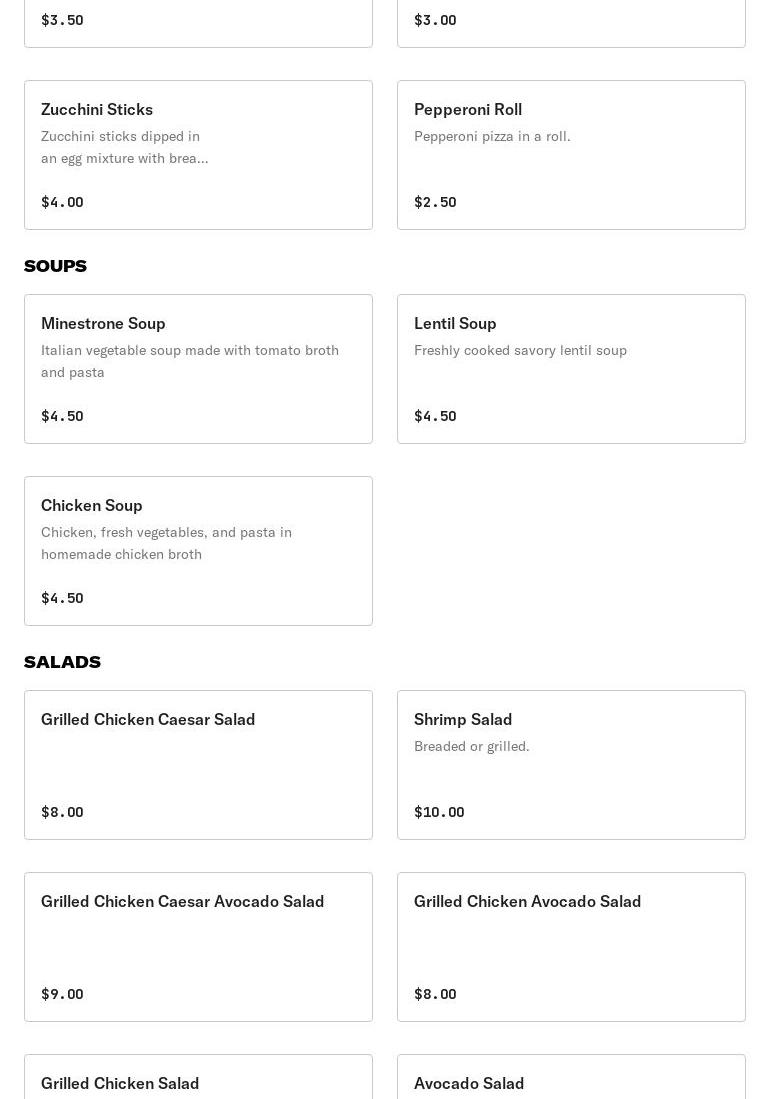Image resolution: width=770 pixels, height=1099 pixels.
Task: Open the Zucchini Sticks menu item
Action: click(198, 155)
